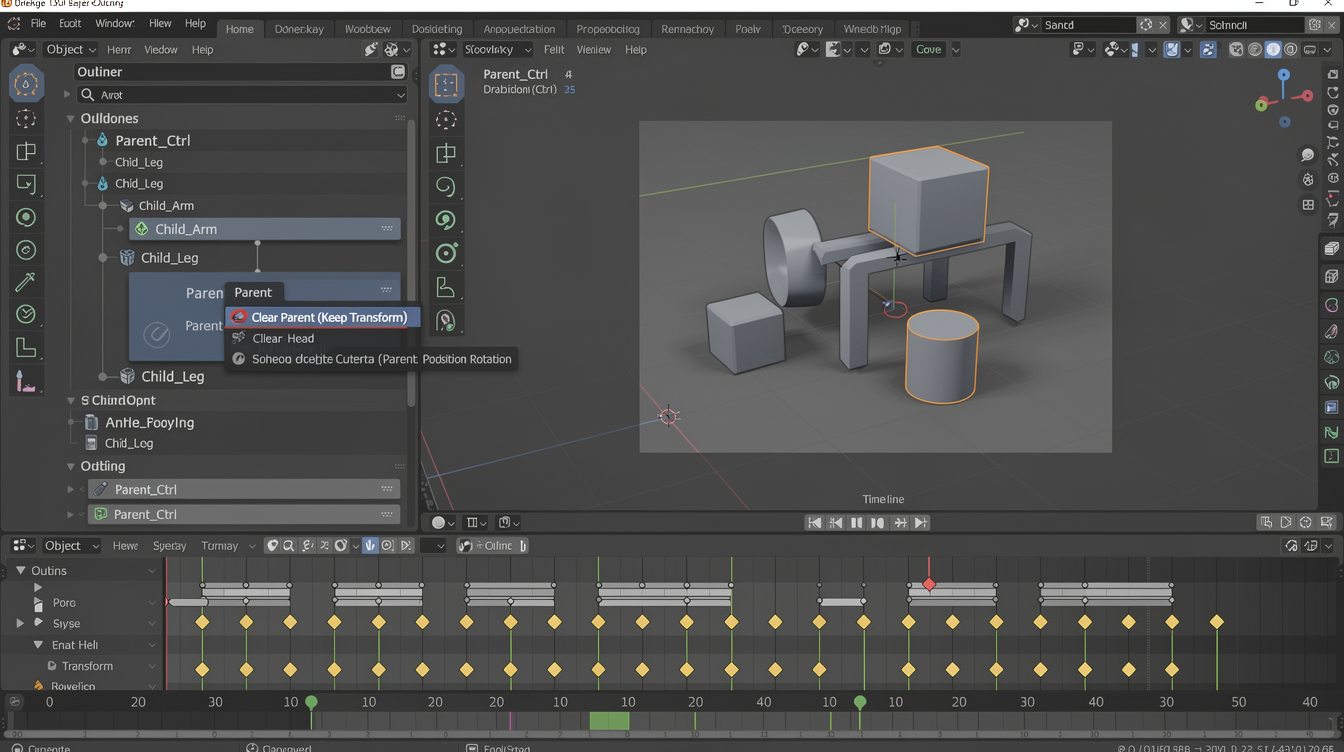
Task: Click the select box tool in viewport
Action: tap(446, 86)
